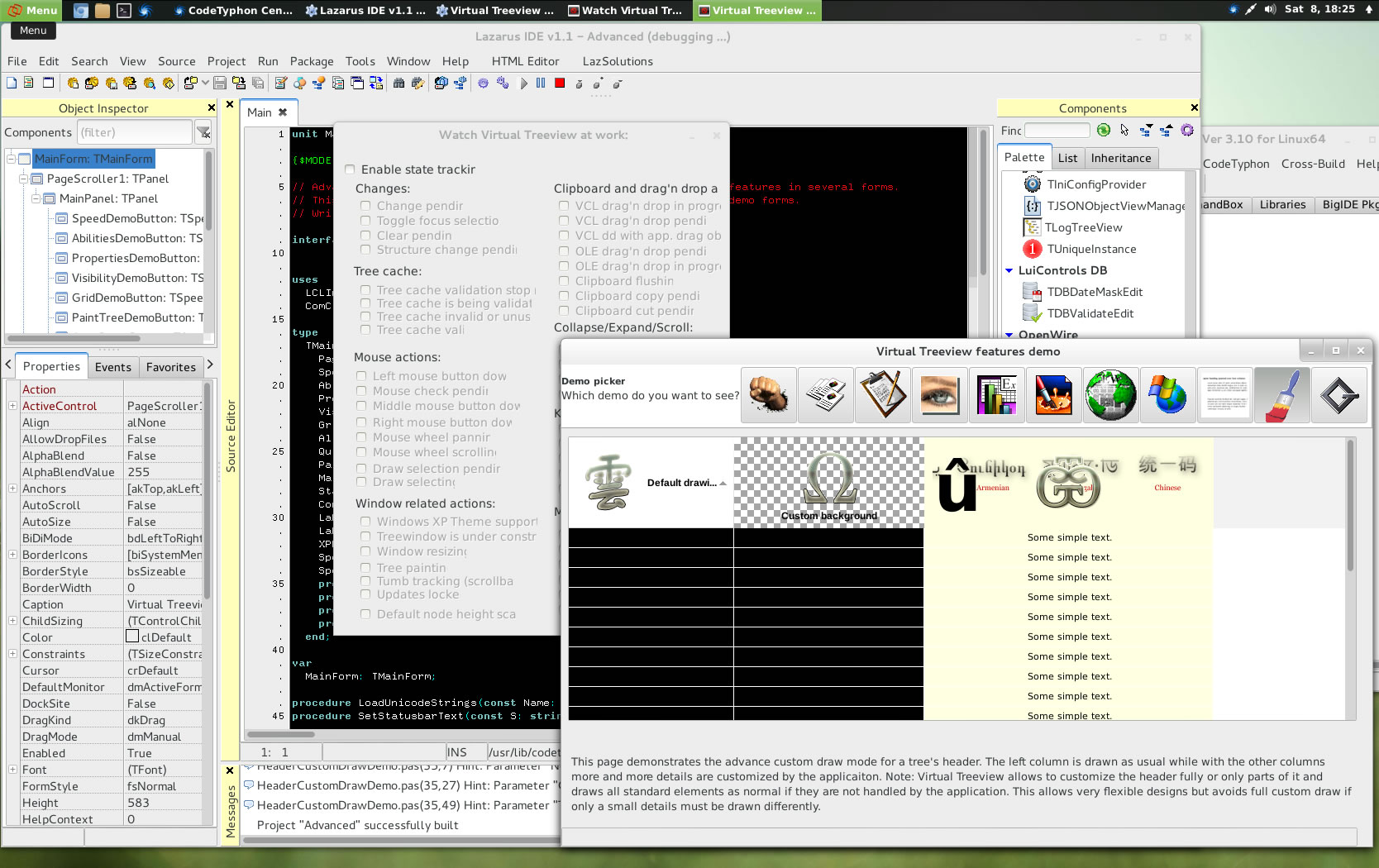Click the New Form window toolbar icon
1379x868 pixels.
[48, 83]
